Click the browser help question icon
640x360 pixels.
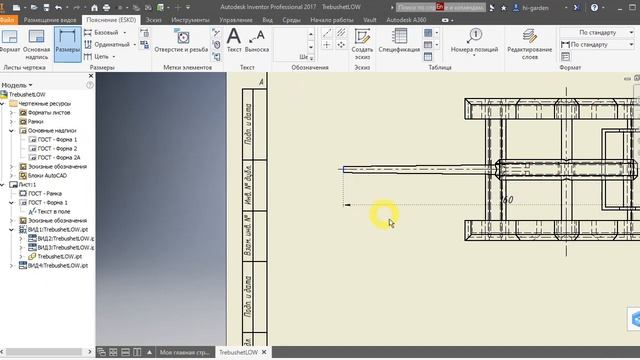pos(89,85)
